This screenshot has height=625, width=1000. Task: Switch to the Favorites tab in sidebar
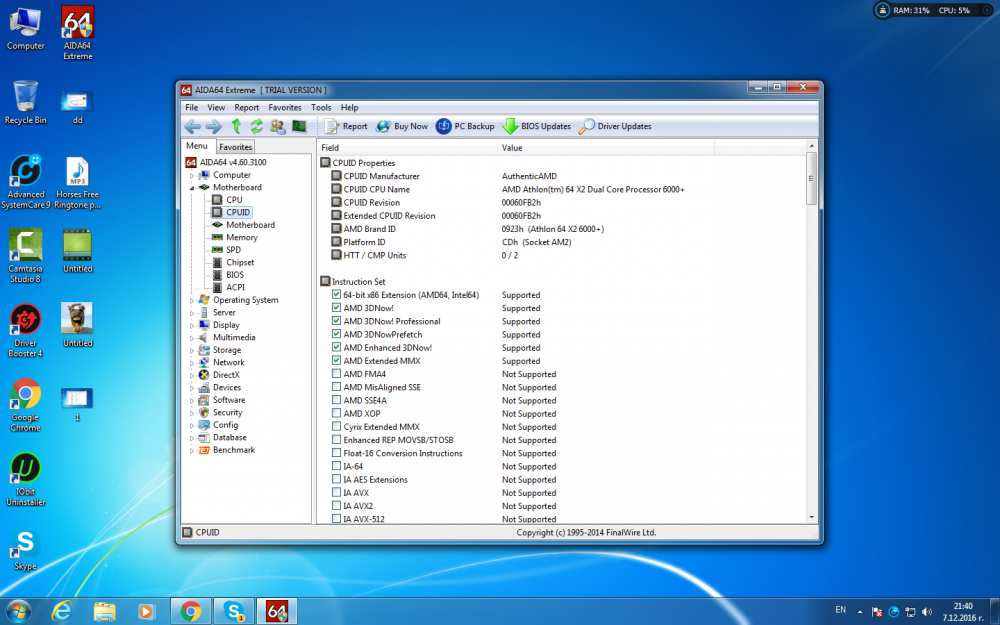(x=235, y=147)
